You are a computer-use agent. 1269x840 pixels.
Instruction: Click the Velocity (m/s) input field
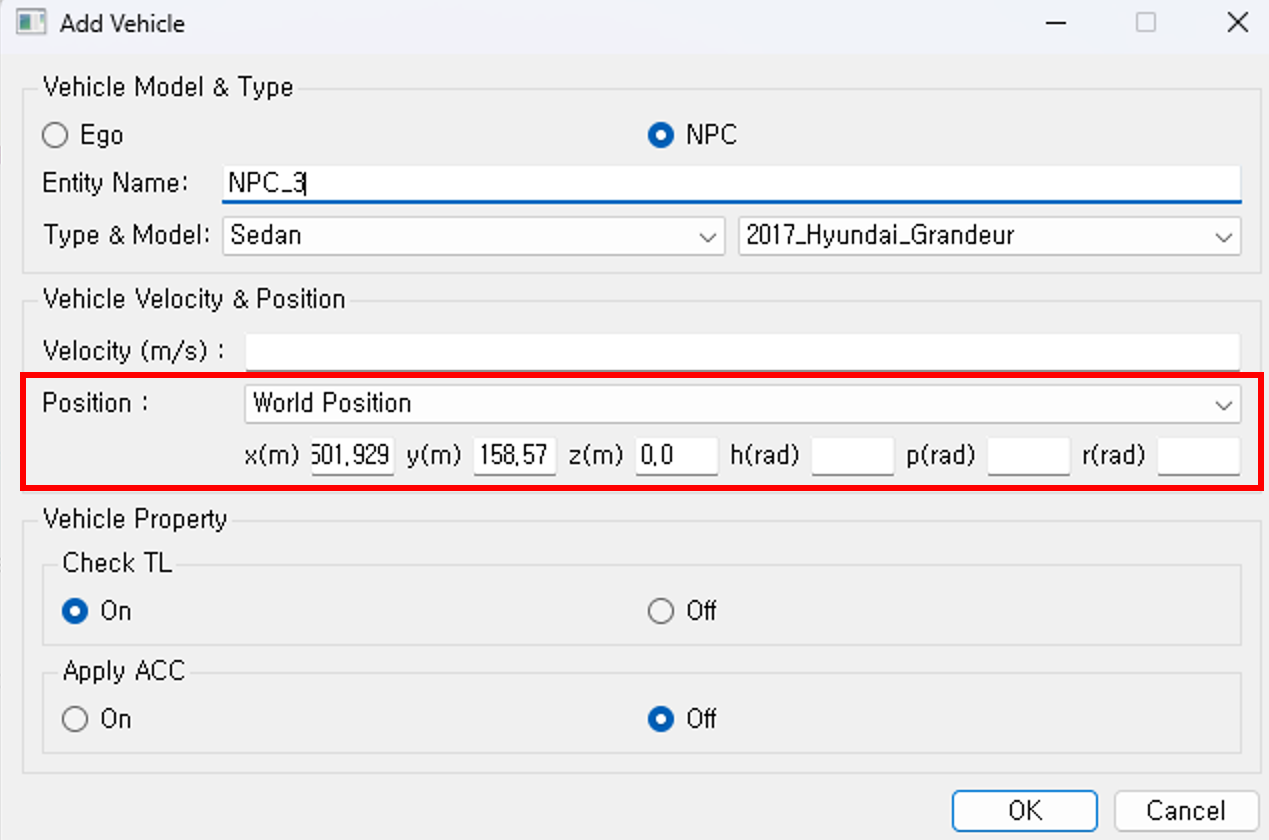[742, 352]
